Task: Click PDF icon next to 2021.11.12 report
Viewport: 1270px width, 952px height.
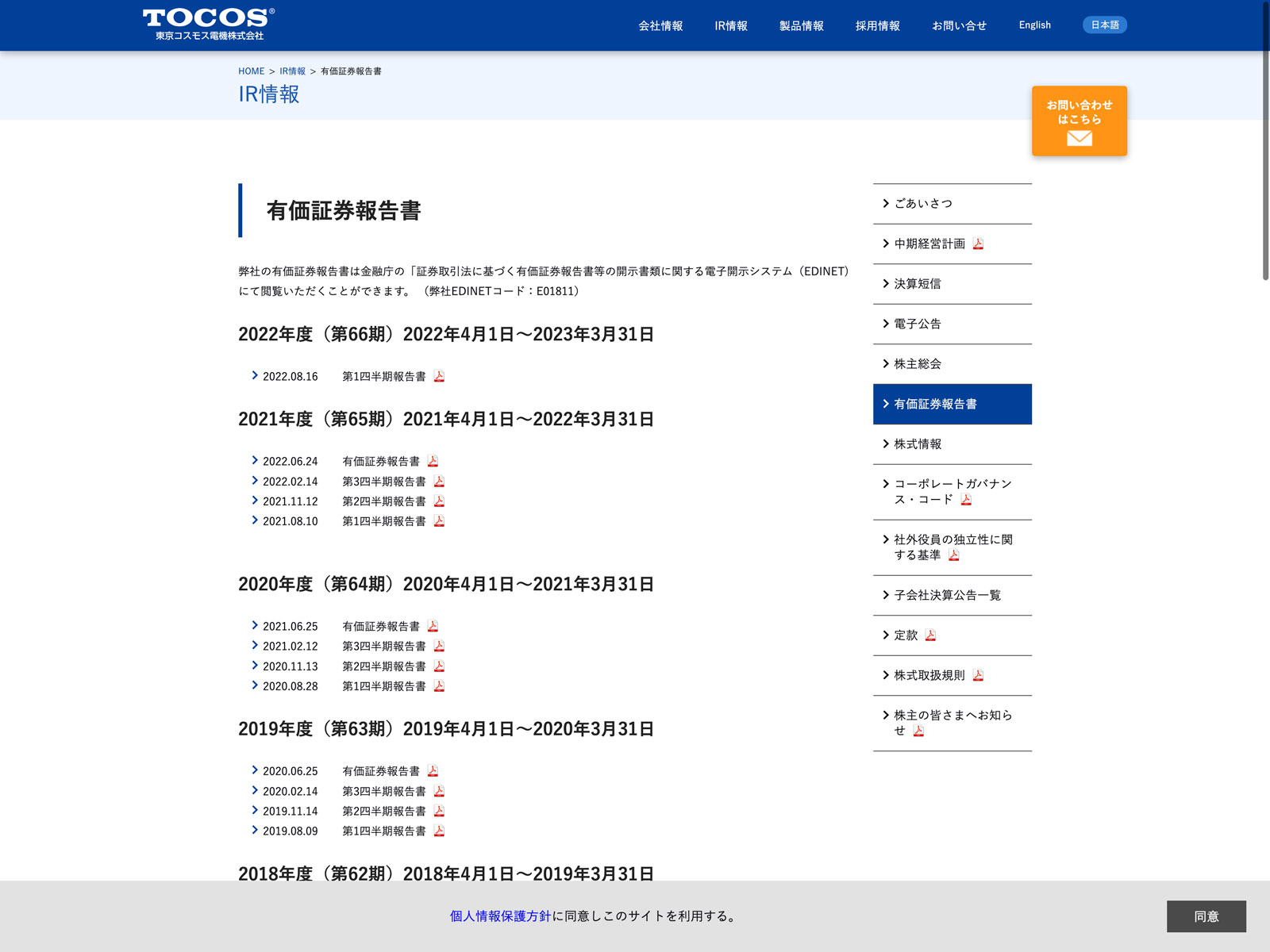Action: click(x=439, y=501)
